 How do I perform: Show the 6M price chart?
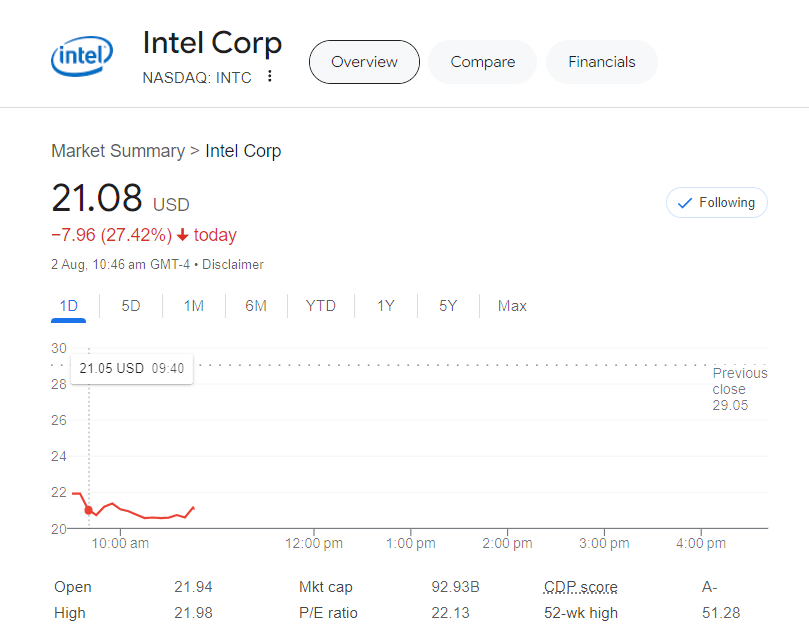255,306
